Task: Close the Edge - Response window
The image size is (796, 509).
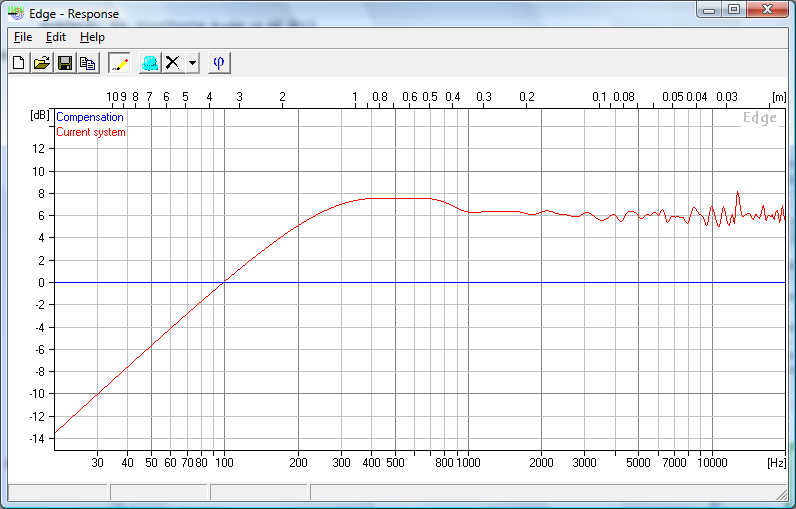Action: [767, 10]
